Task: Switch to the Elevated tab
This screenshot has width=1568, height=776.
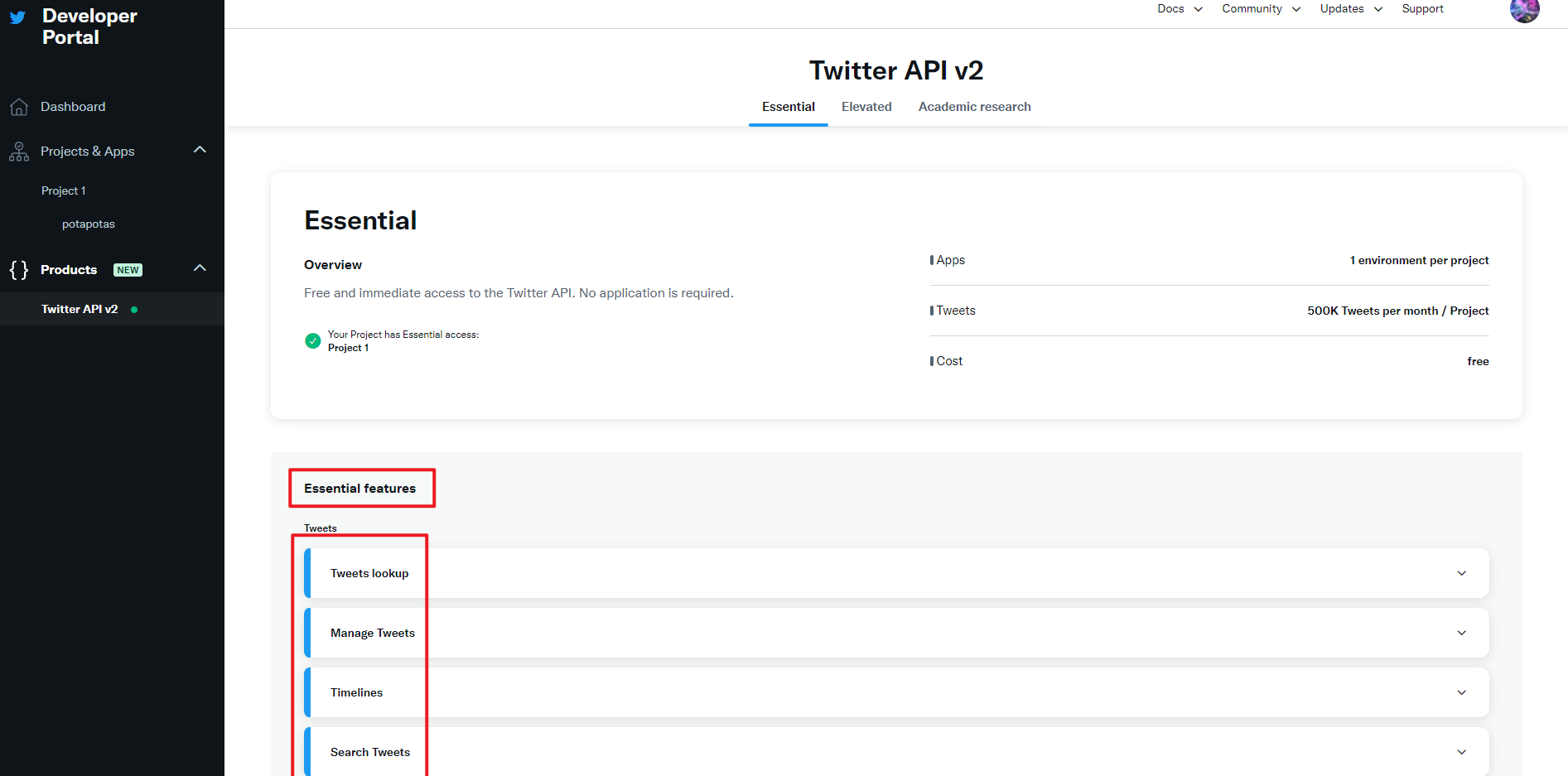Action: pyautogui.click(x=866, y=106)
